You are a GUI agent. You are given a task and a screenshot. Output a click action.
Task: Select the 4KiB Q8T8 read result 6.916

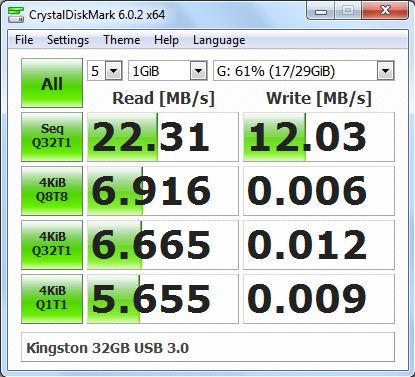coord(163,191)
